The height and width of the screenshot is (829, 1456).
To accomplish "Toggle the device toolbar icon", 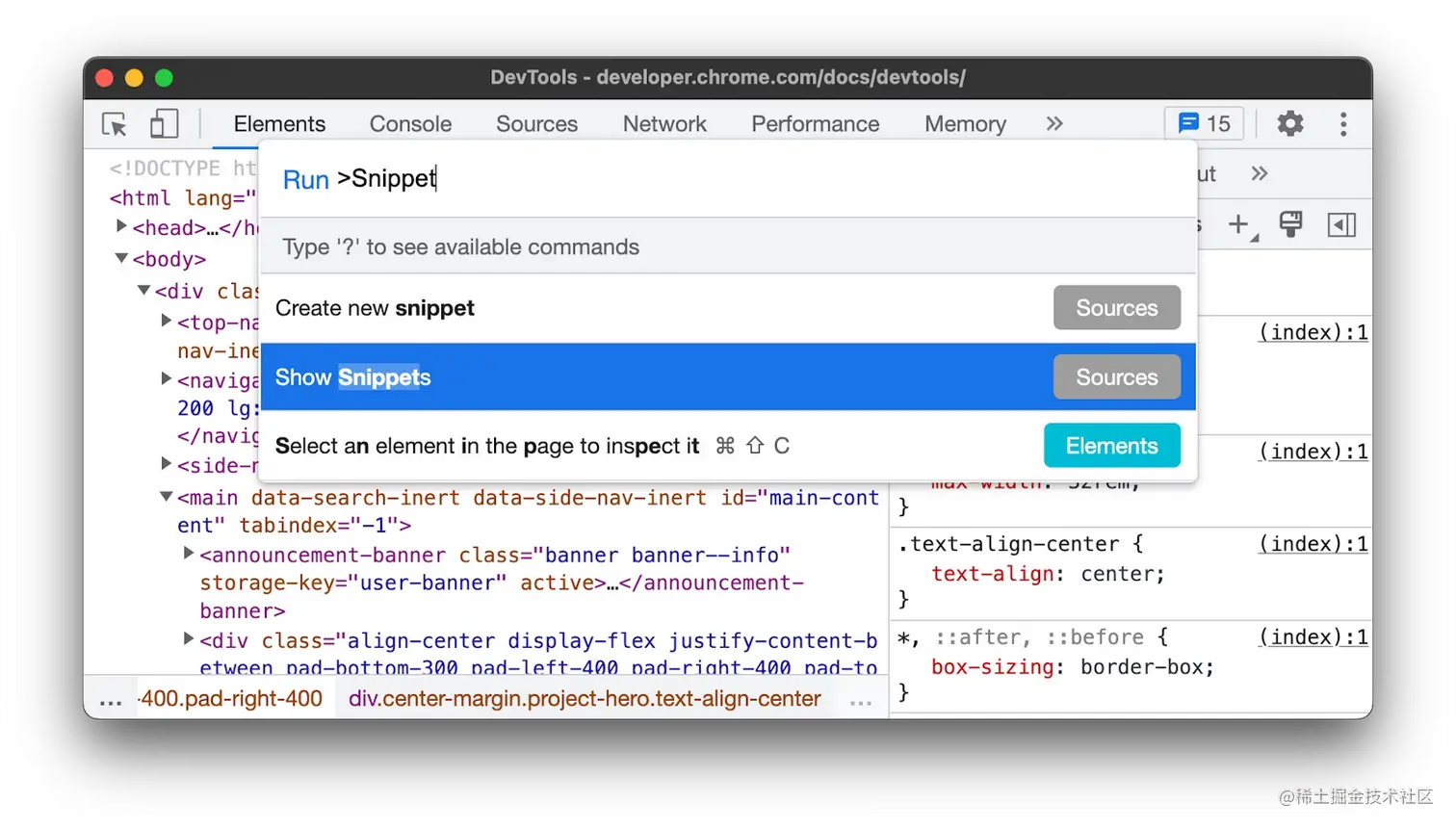I will coord(164,124).
